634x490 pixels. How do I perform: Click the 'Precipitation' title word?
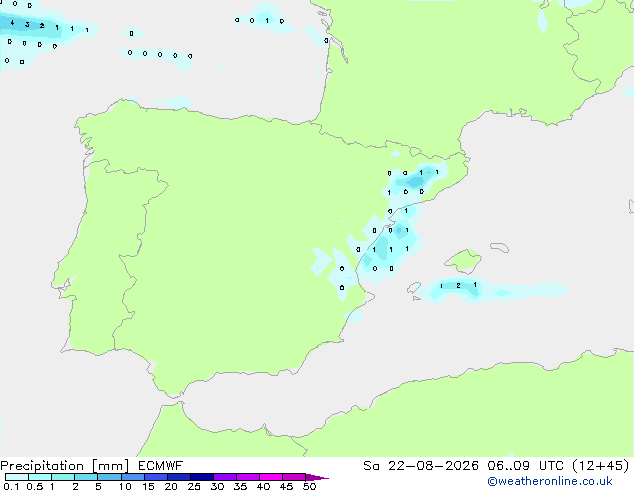point(42,466)
